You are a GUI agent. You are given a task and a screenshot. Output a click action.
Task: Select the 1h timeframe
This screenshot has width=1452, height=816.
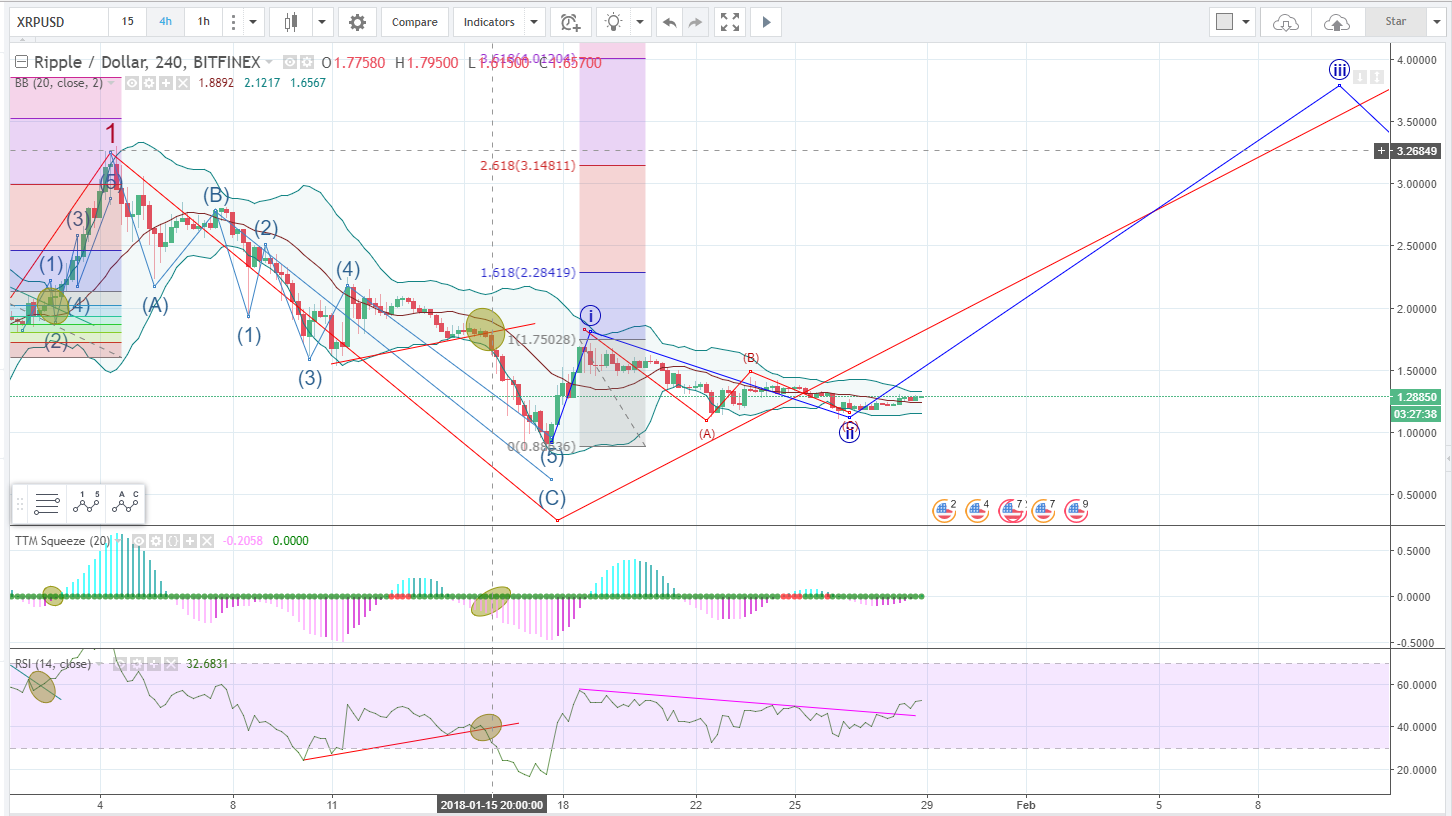(x=203, y=21)
